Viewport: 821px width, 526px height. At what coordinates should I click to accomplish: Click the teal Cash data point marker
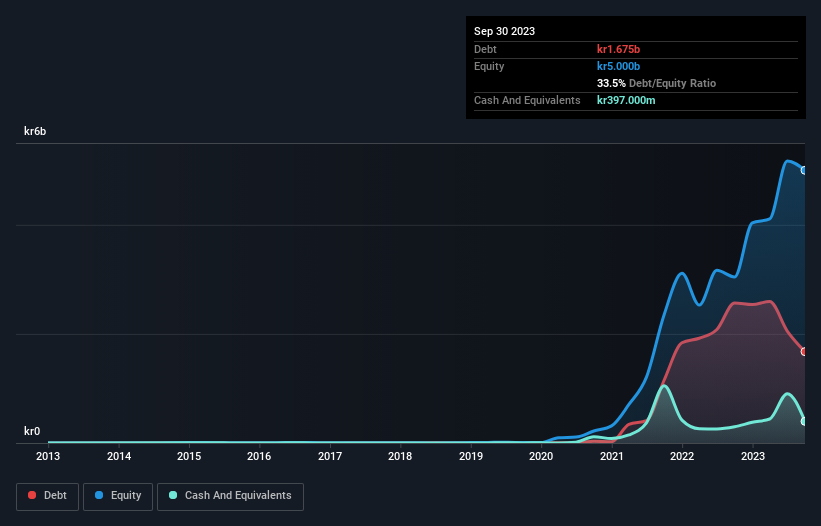pos(804,421)
